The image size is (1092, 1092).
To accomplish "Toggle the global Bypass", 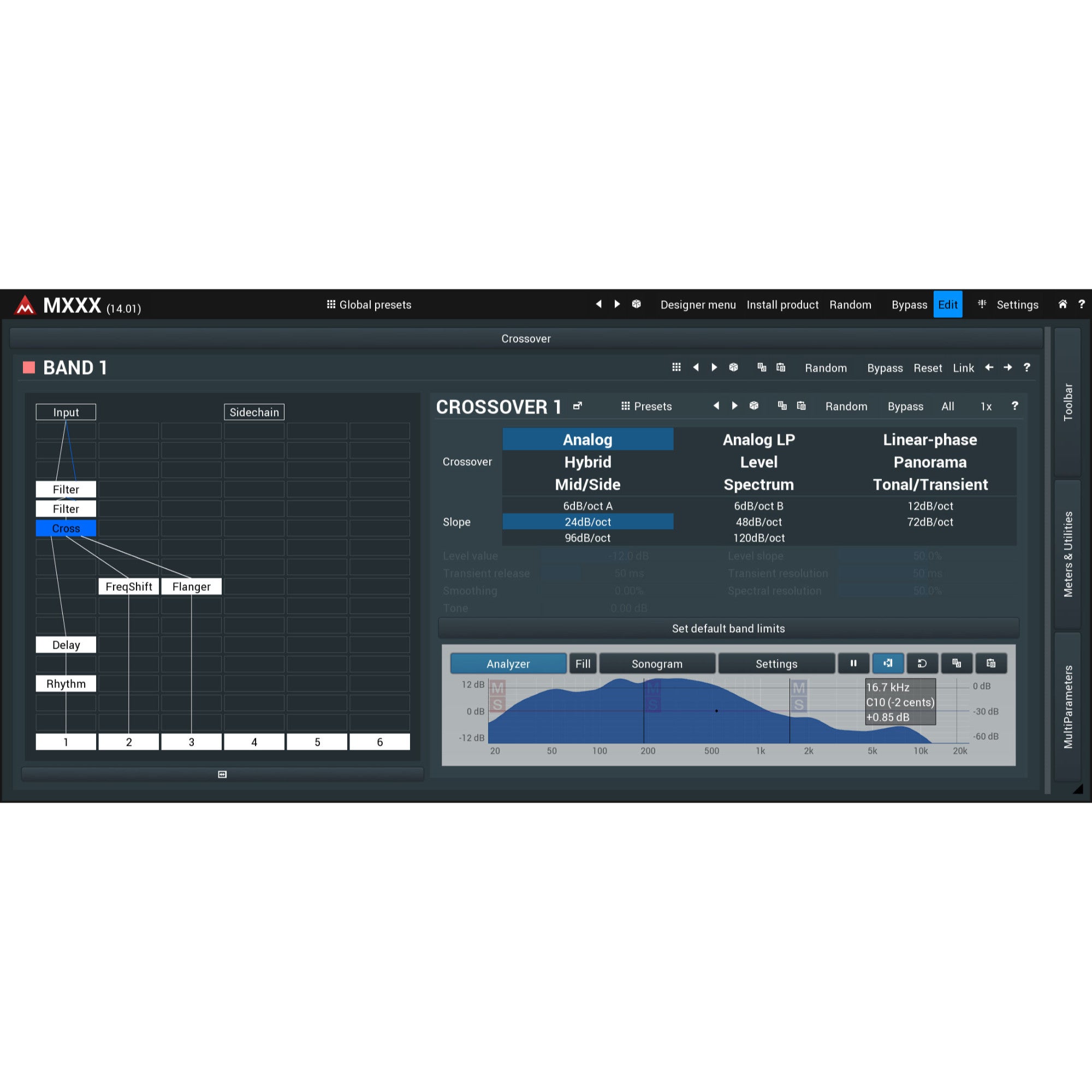I will [909, 305].
